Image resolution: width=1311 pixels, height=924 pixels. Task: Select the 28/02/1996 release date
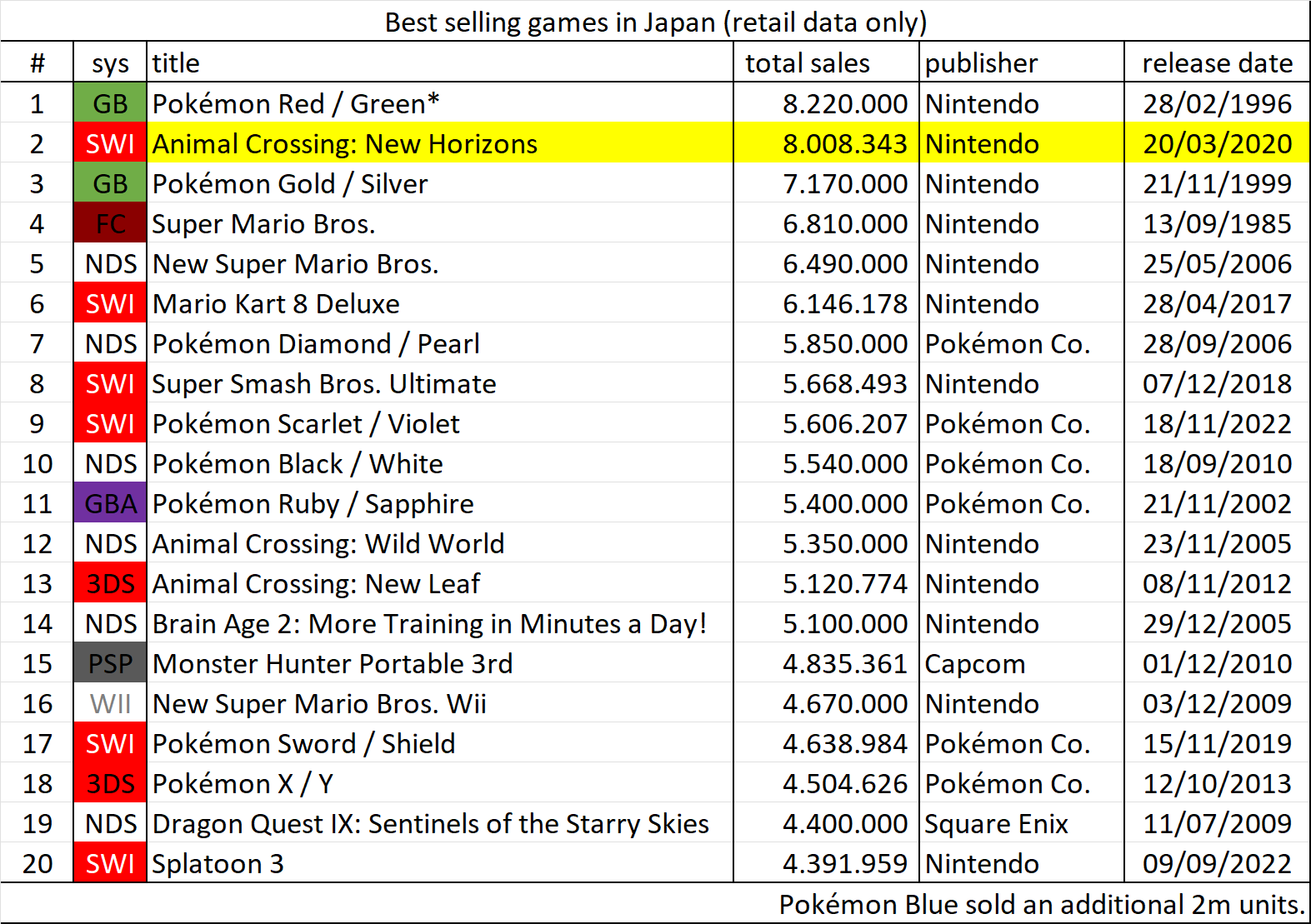pyautogui.click(x=1217, y=103)
